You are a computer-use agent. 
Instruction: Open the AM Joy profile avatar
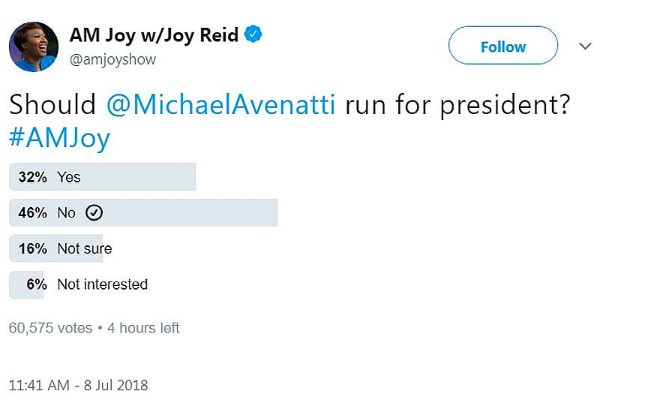(x=34, y=47)
